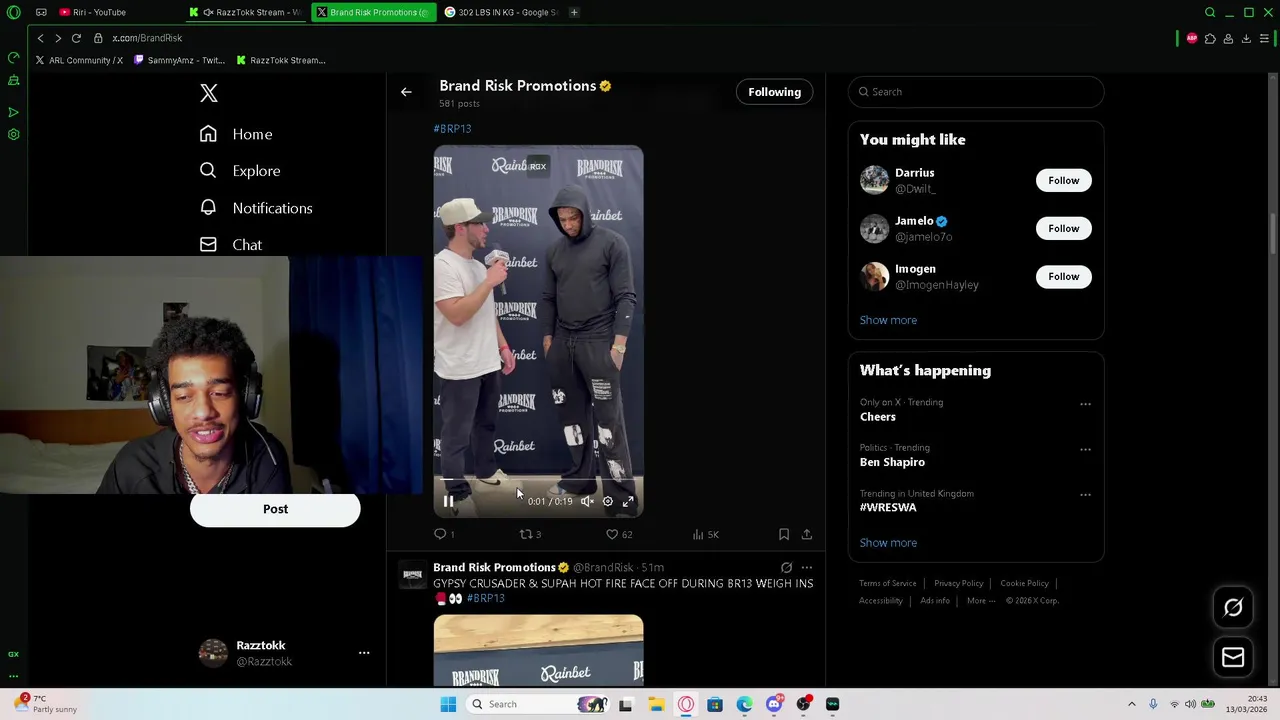Open Windows Start menu
Image resolution: width=1280 pixels, height=720 pixels.
coord(448,704)
